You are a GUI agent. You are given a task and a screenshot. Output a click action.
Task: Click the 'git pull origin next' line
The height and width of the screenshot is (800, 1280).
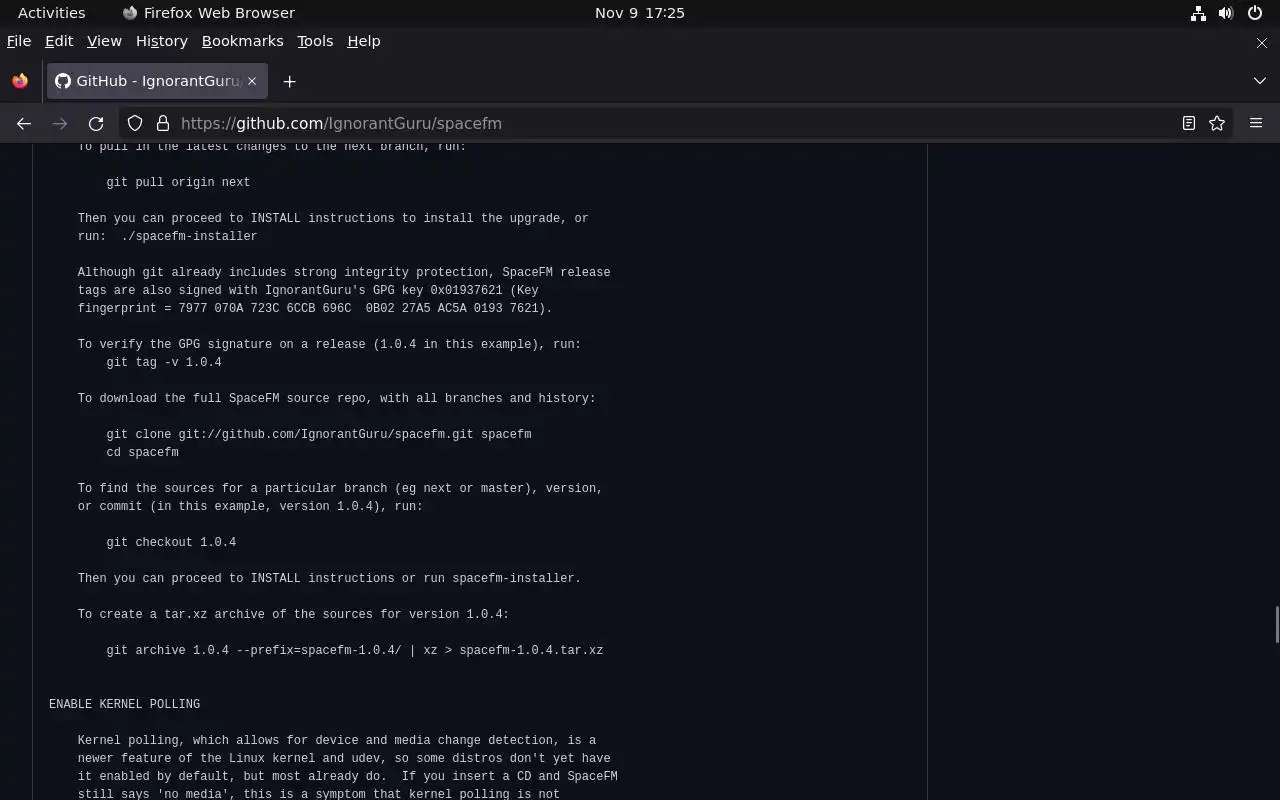[x=178, y=182]
